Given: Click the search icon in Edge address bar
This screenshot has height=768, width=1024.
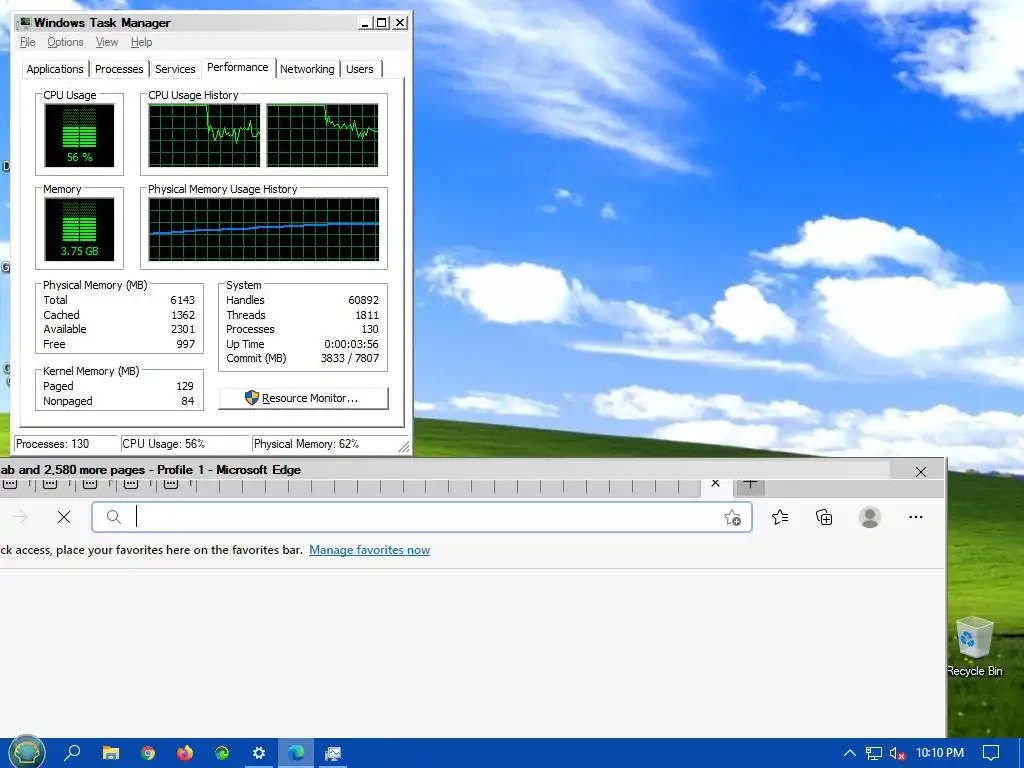Looking at the screenshot, I should coord(114,517).
